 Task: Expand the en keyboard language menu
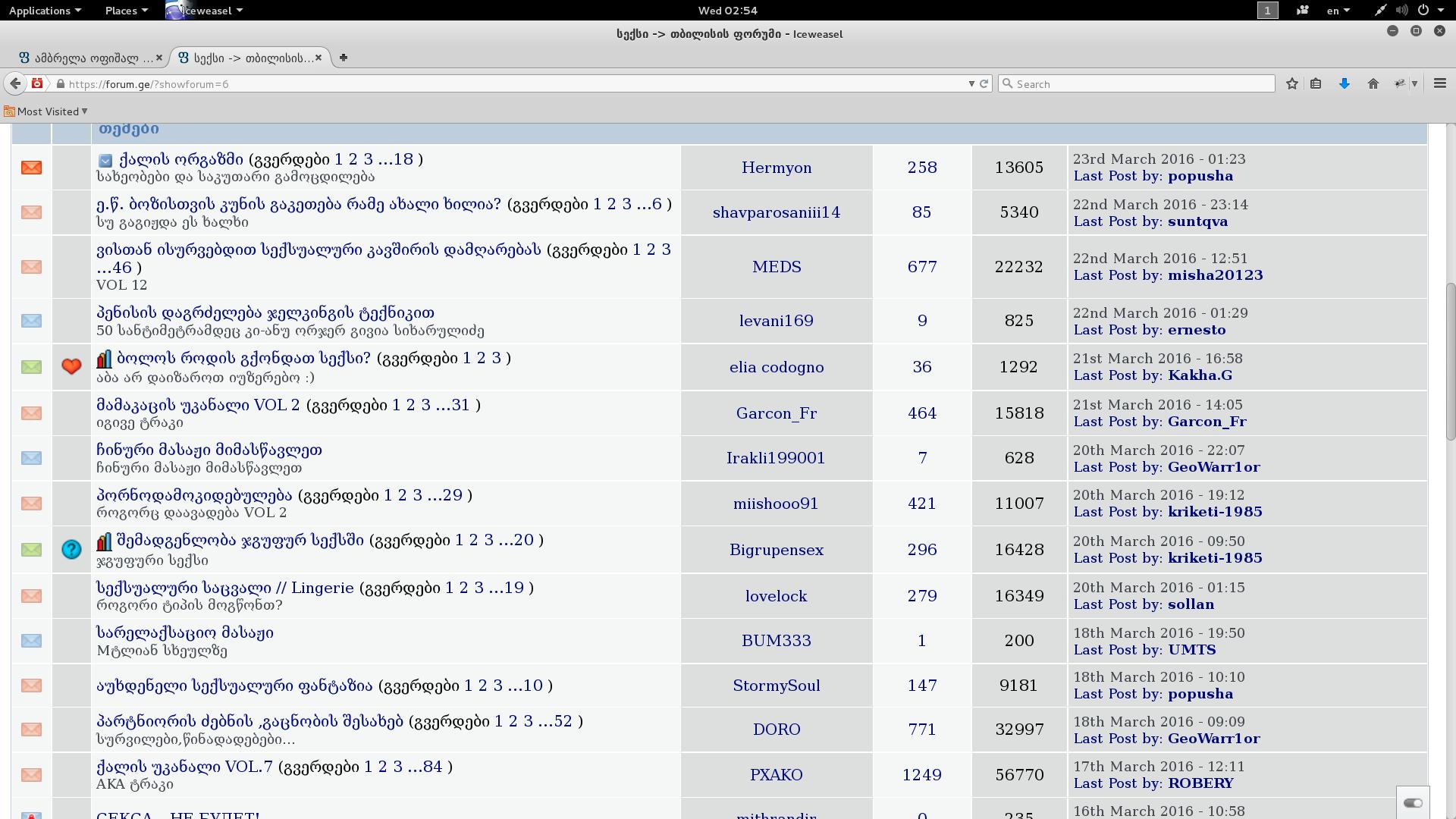pos(1338,11)
